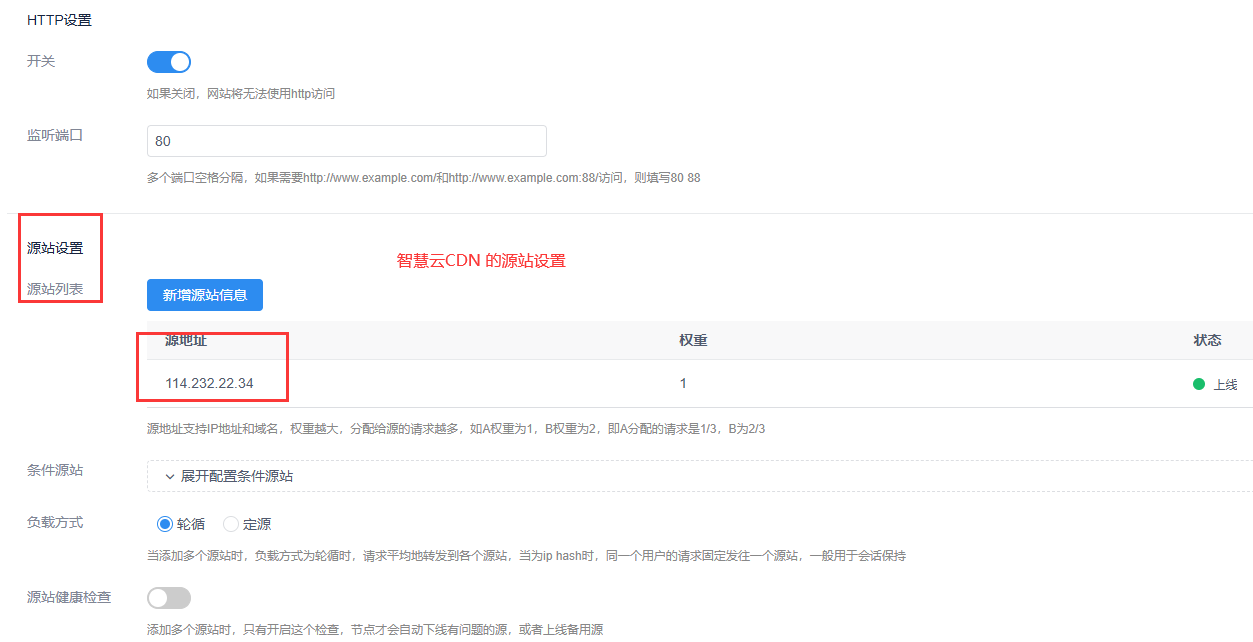Click the 负载方式 label
The height and width of the screenshot is (642, 1253).
55,522
